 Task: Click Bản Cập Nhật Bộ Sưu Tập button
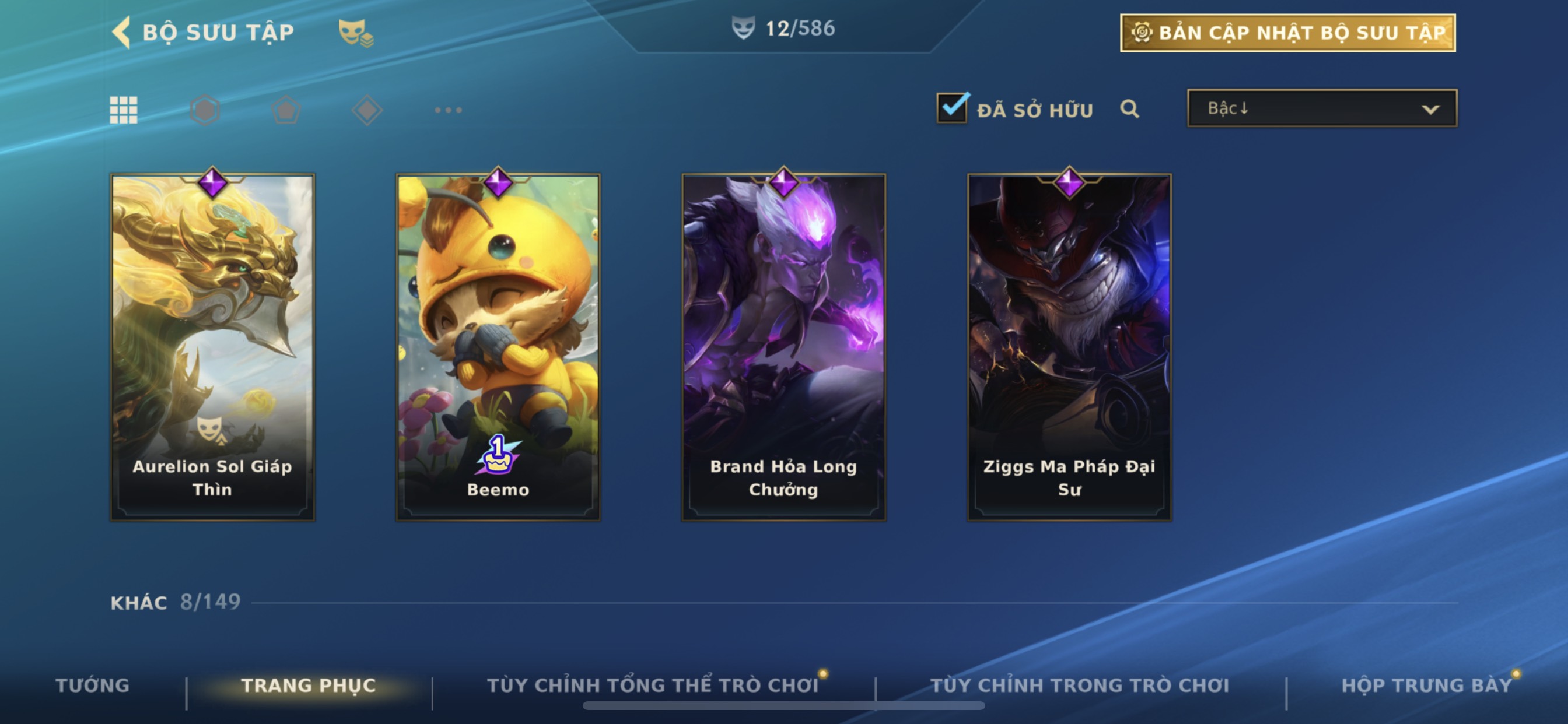[1288, 33]
